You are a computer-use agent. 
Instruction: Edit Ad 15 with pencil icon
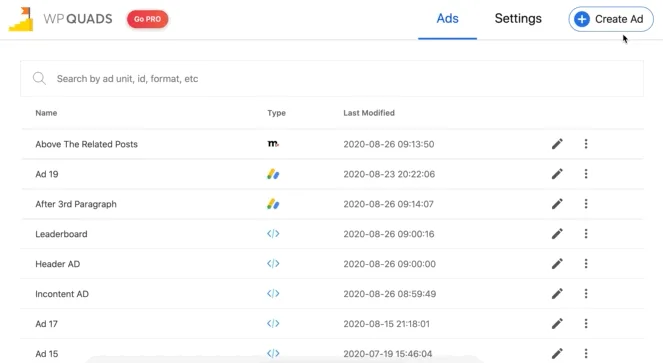557,353
